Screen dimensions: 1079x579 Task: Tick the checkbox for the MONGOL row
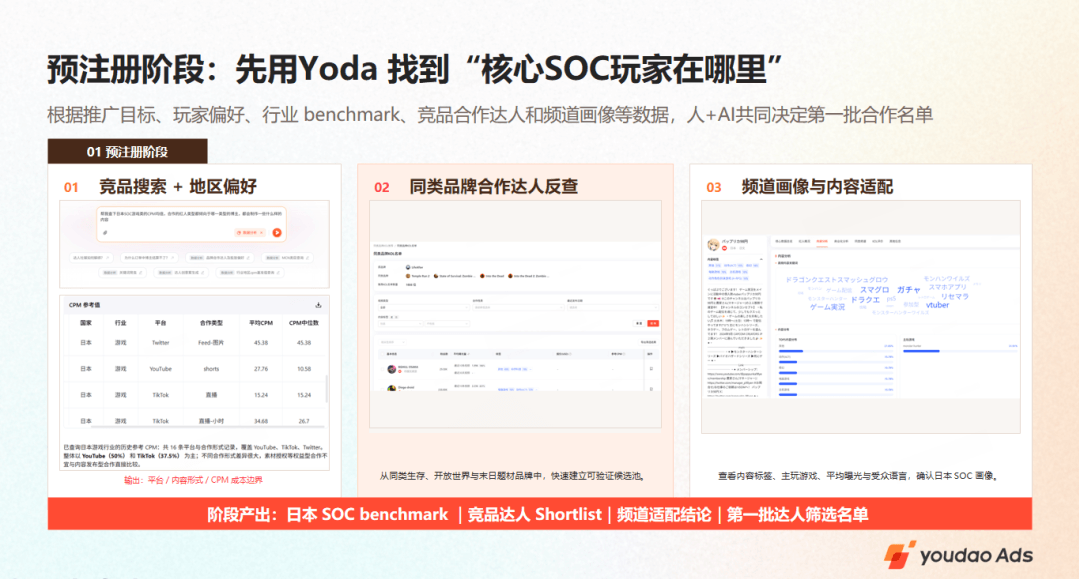[x=382, y=369]
